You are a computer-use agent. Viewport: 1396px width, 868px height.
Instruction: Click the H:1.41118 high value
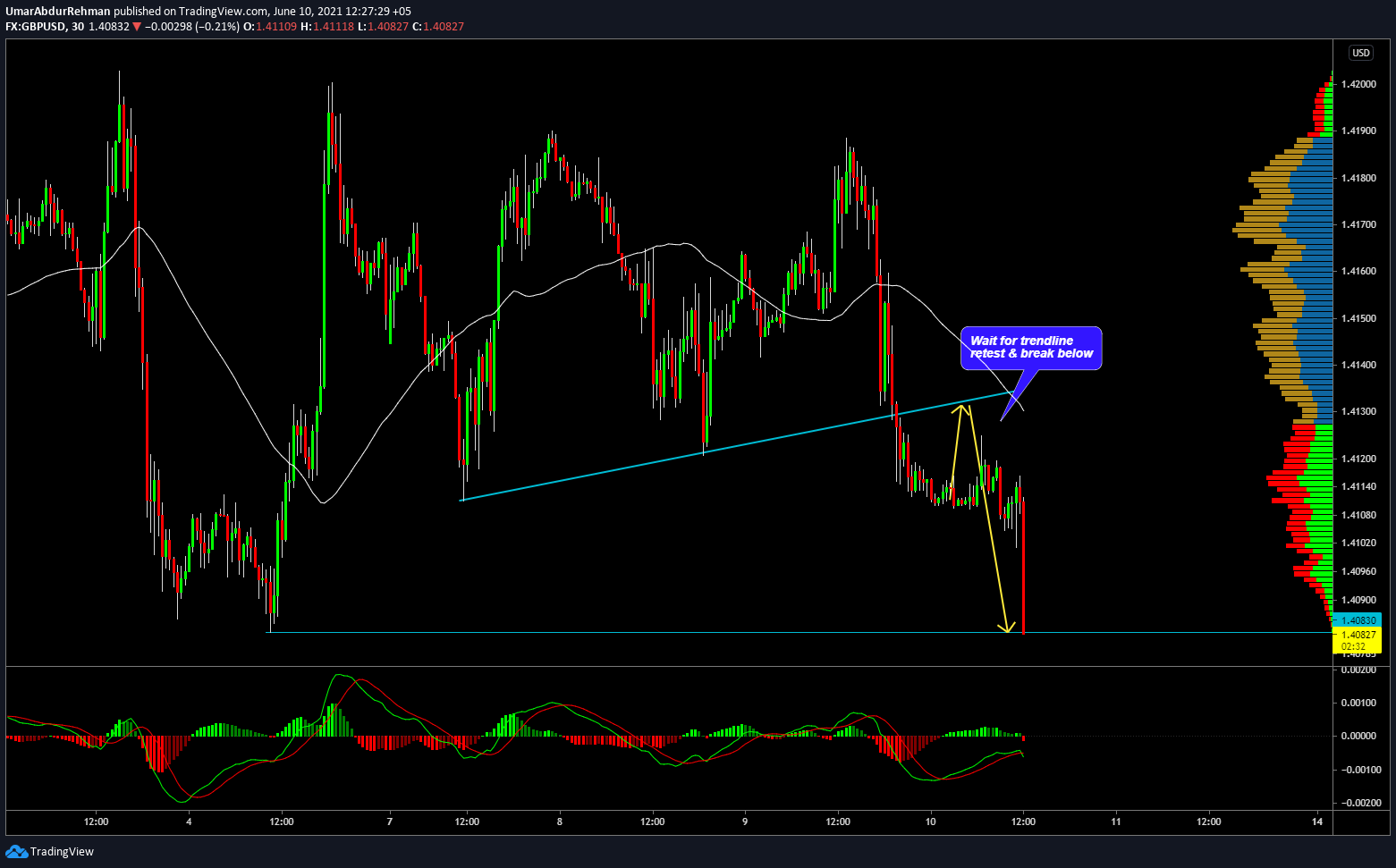pos(326,27)
